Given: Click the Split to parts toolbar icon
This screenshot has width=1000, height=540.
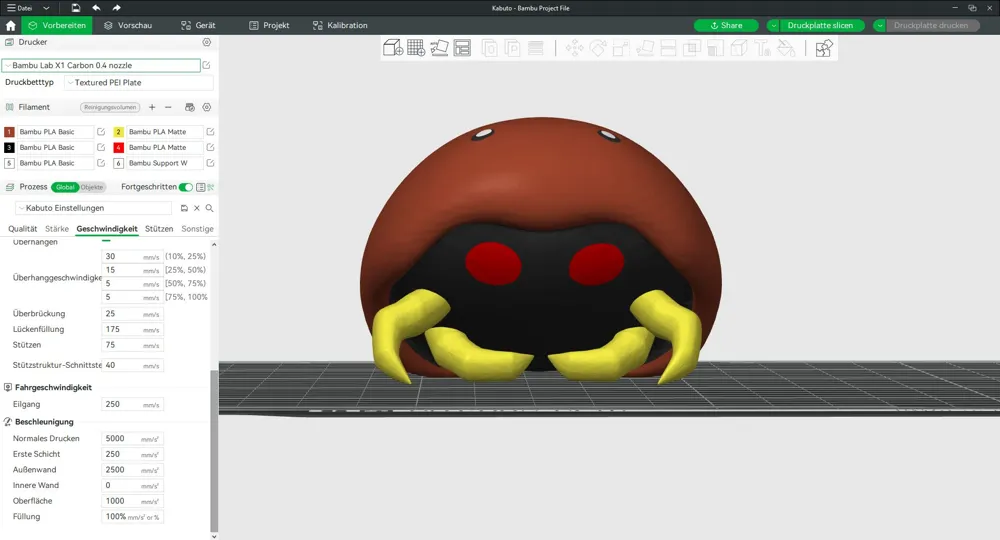Looking at the screenshot, I should click(x=512, y=48).
